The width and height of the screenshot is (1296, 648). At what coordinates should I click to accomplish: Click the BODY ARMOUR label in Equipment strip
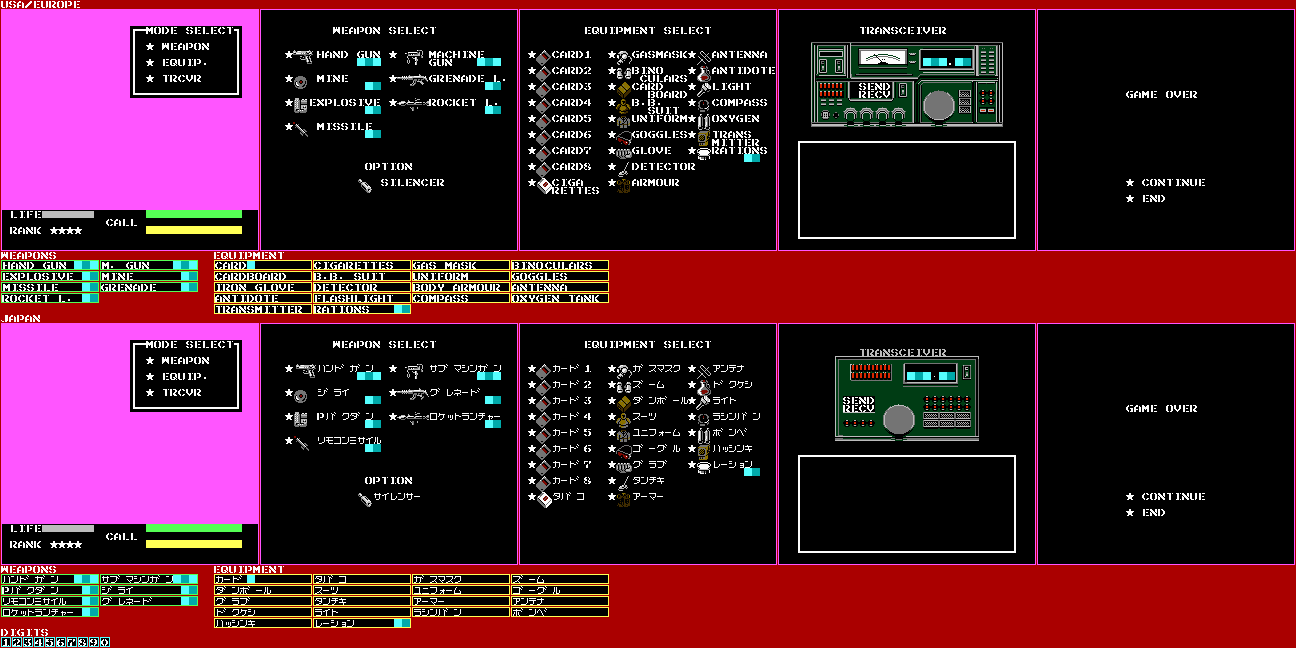pos(457,288)
